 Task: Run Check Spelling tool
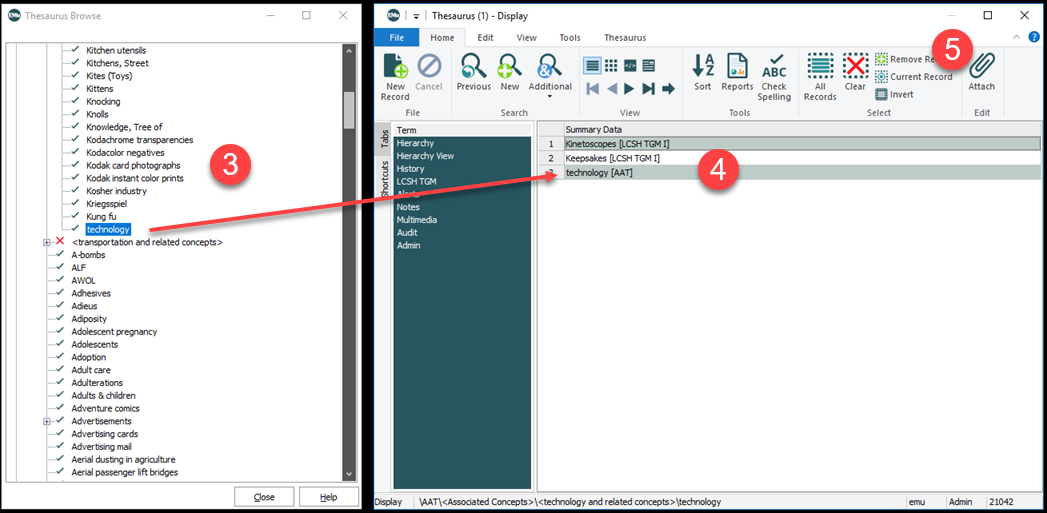(x=774, y=68)
